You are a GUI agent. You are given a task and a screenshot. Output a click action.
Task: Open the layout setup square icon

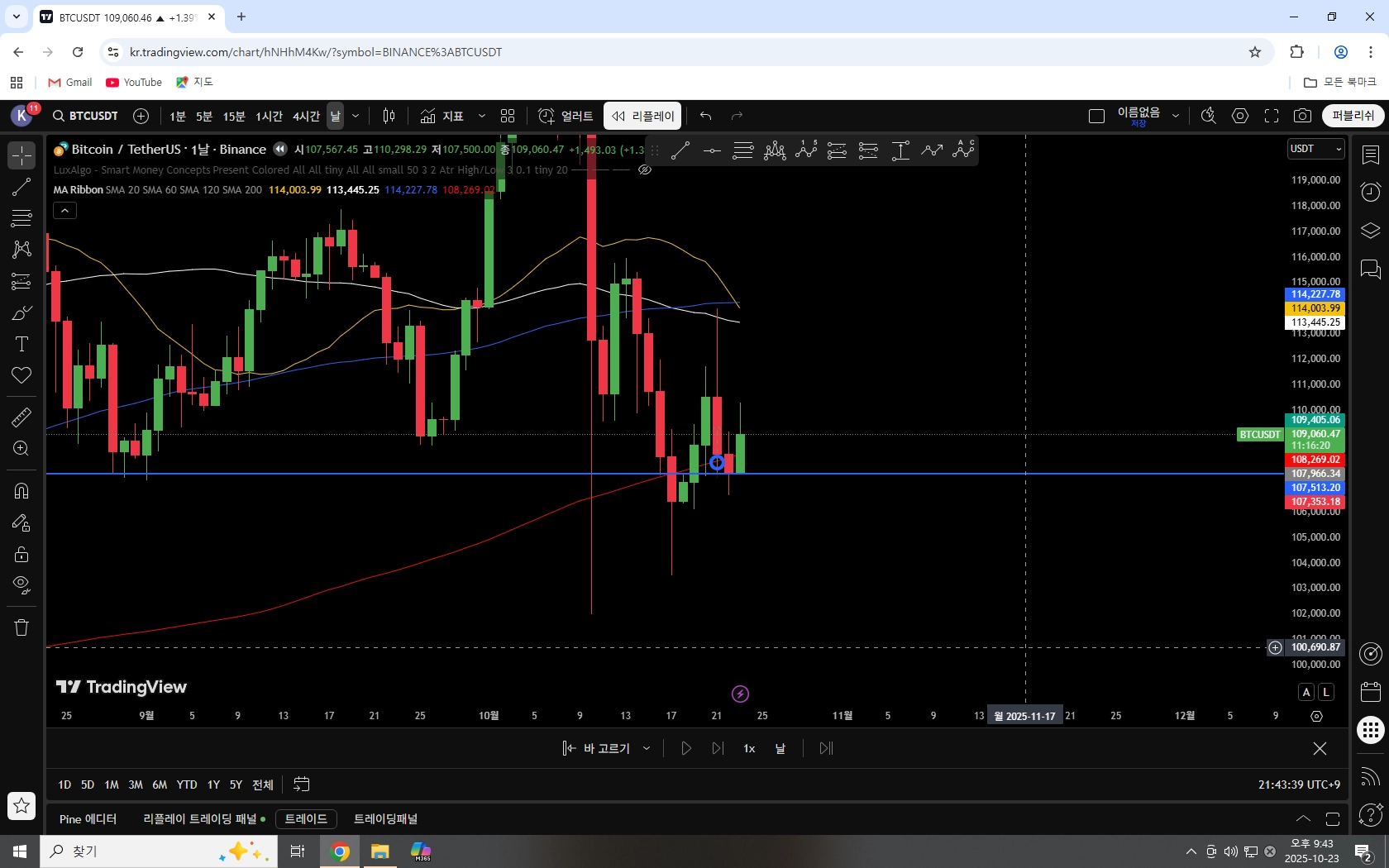click(x=1096, y=117)
